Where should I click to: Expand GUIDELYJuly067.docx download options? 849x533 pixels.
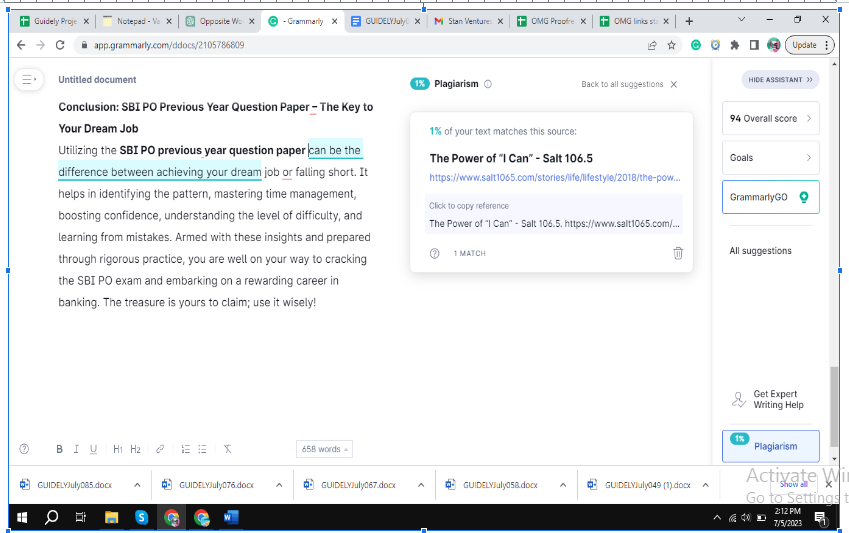[x=421, y=485]
